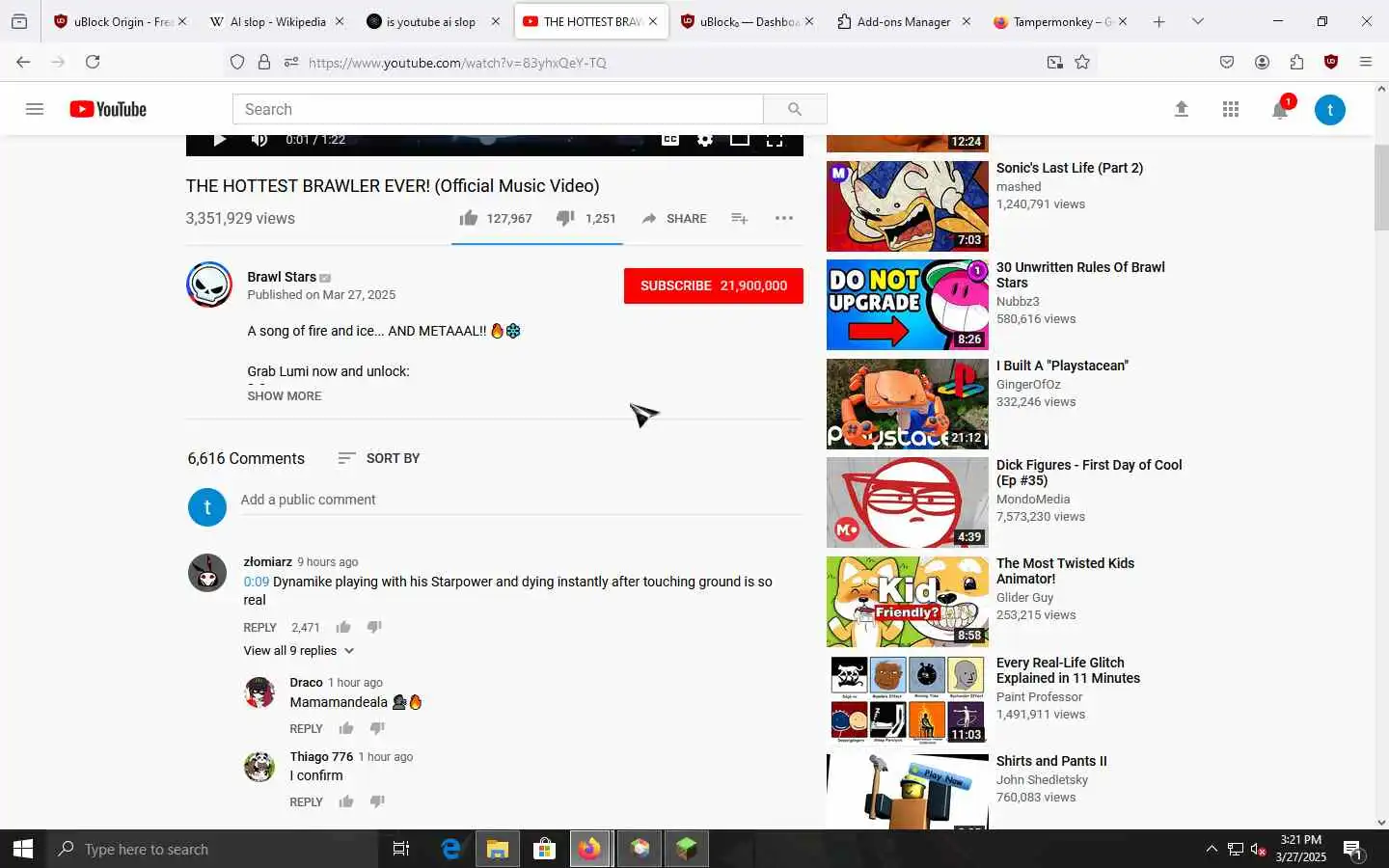Dislike Draco's reply

(377, 728)
